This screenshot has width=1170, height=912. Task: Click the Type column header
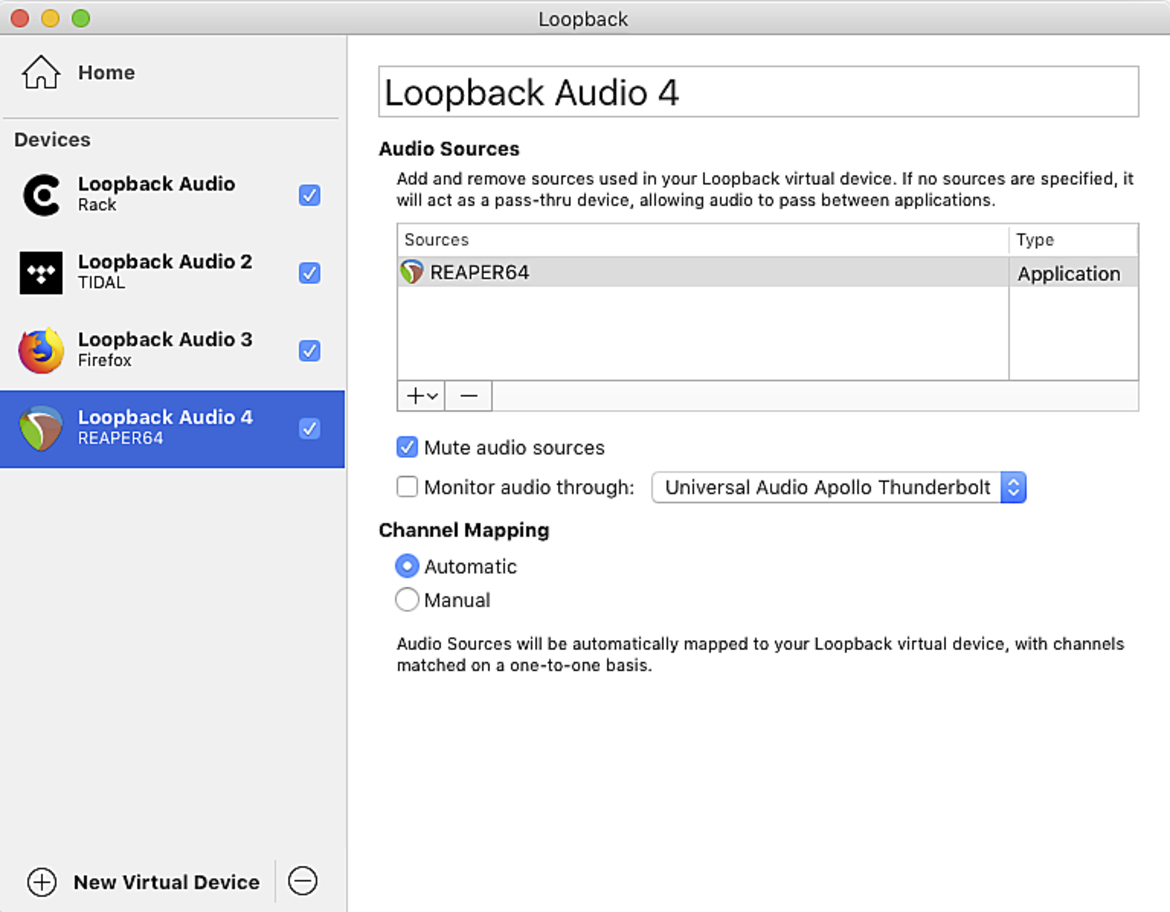[1074, 240]
